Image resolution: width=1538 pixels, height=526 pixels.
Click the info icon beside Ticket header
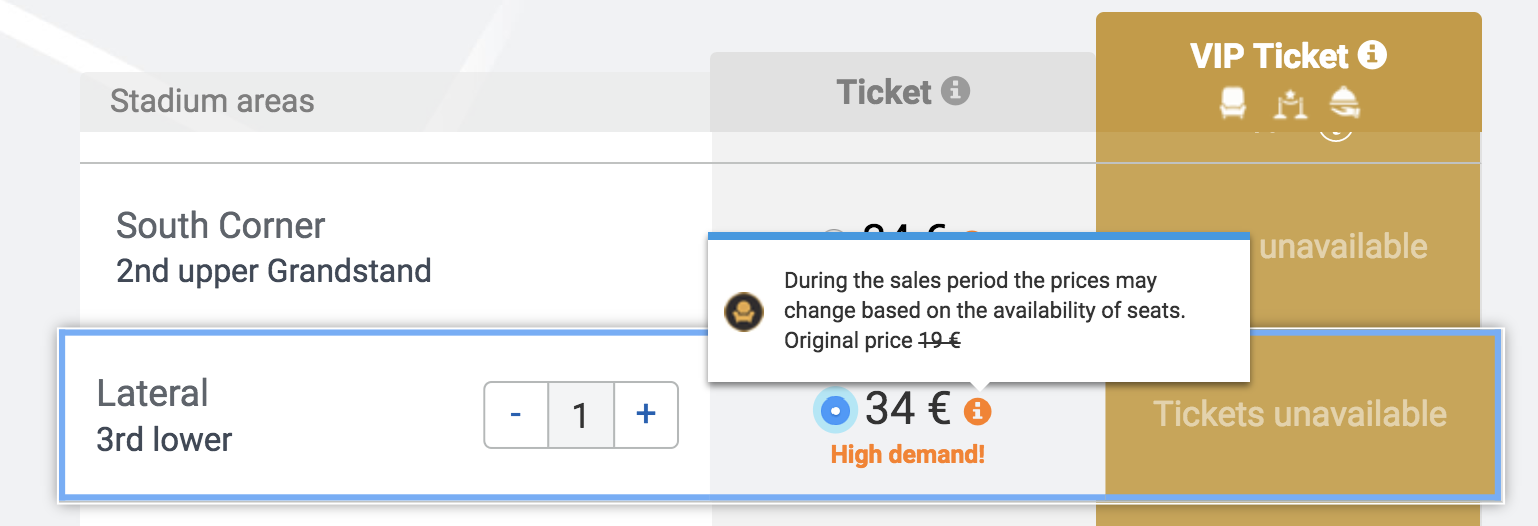pyautogui.click(x=956, y=92)
